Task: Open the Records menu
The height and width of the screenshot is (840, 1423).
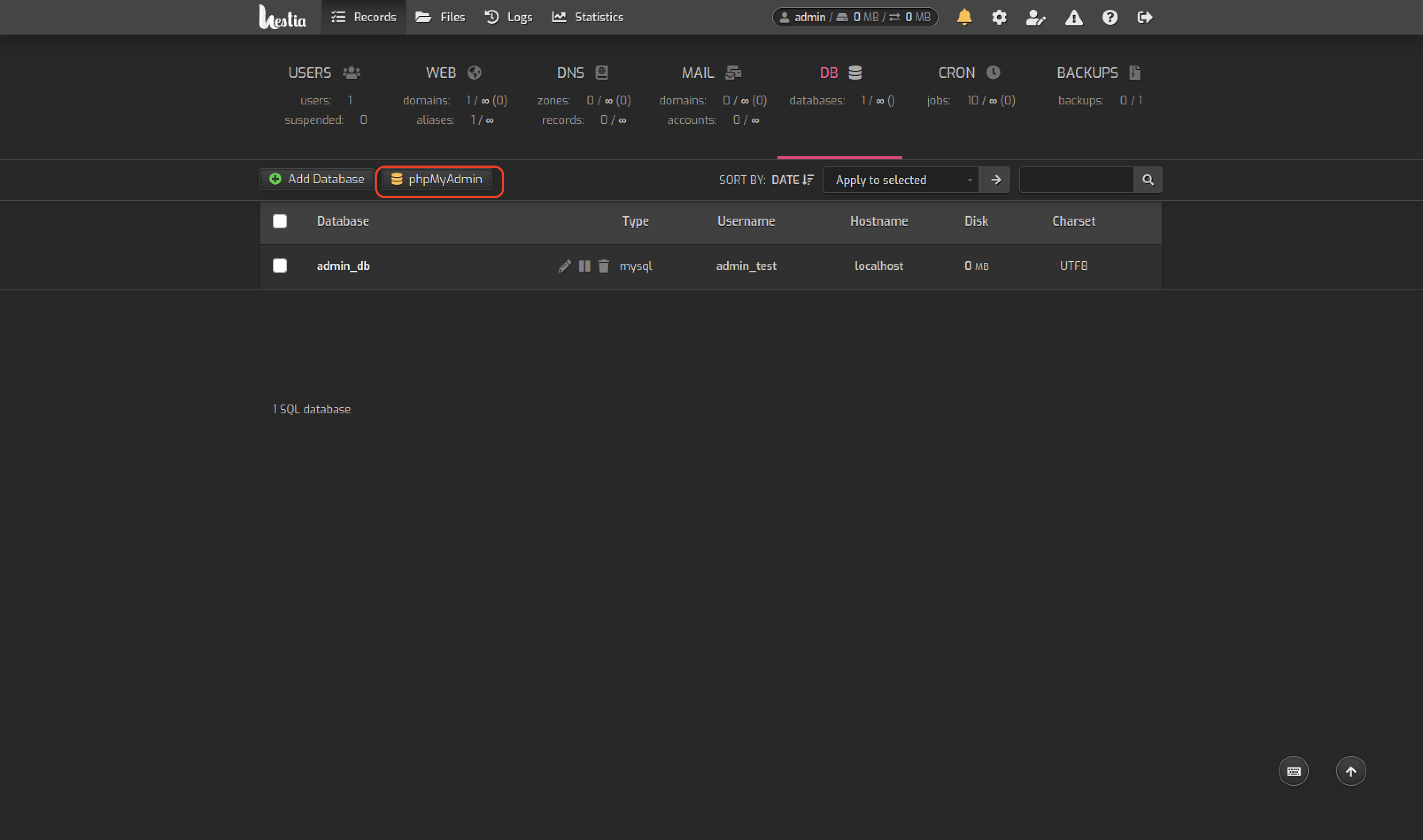Action: pyautogui.click(x=363, y=17)
